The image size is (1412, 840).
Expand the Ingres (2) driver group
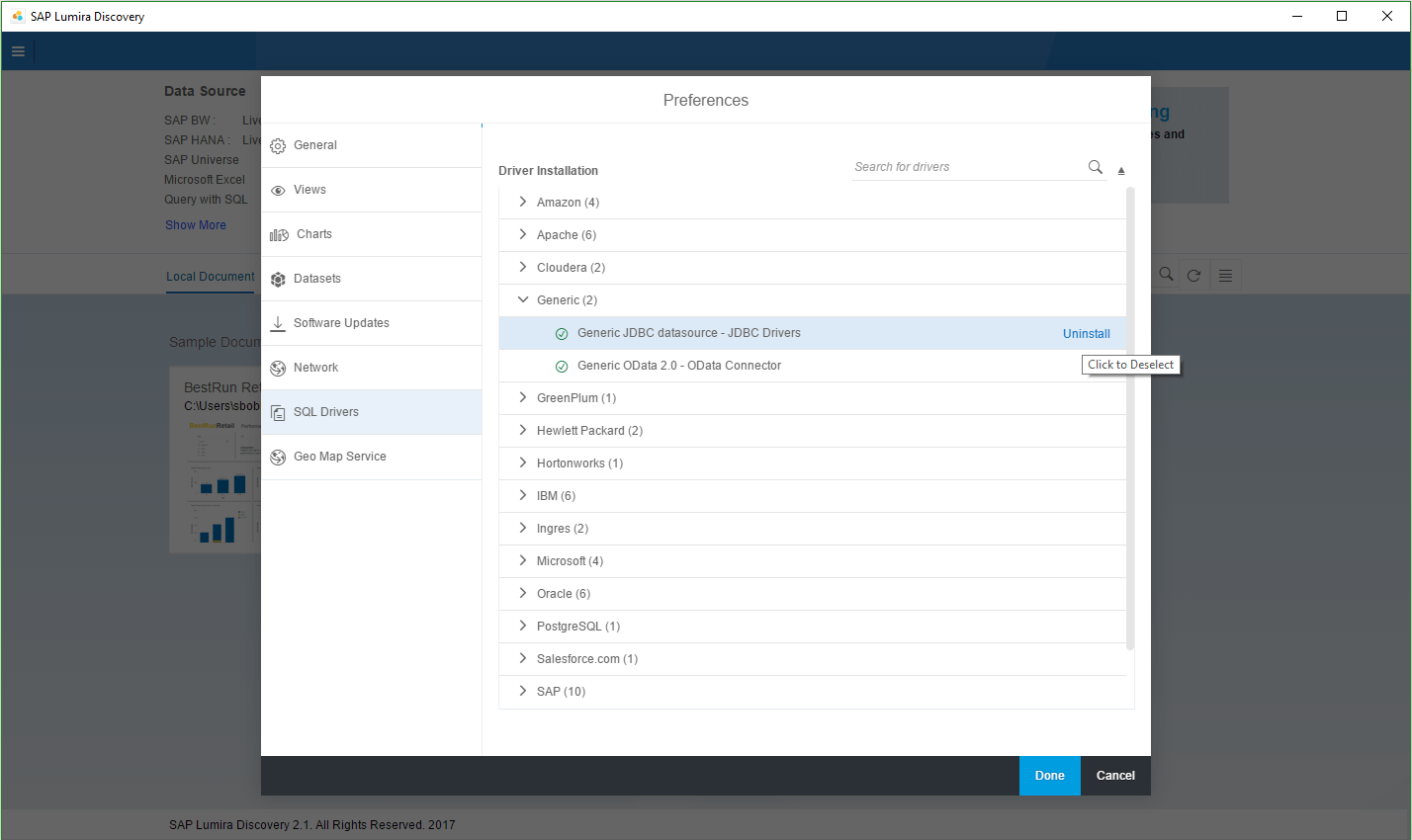[523, 528]
